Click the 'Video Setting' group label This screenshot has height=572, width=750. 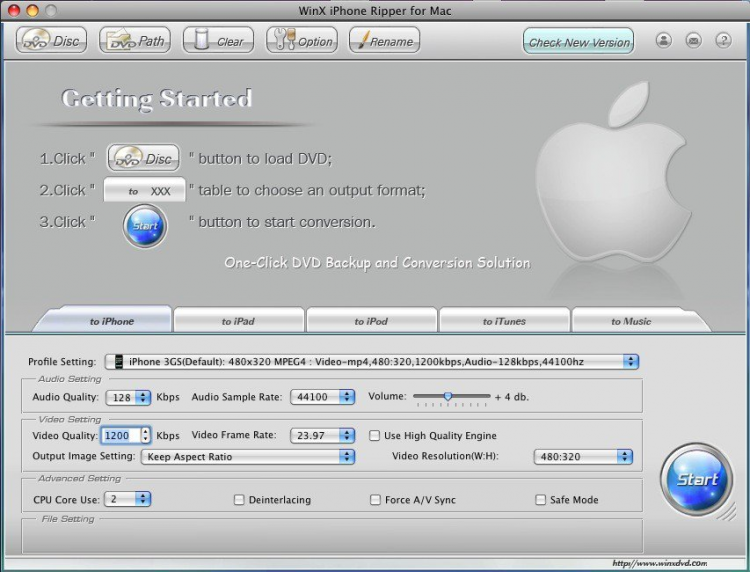click(70, 419)
